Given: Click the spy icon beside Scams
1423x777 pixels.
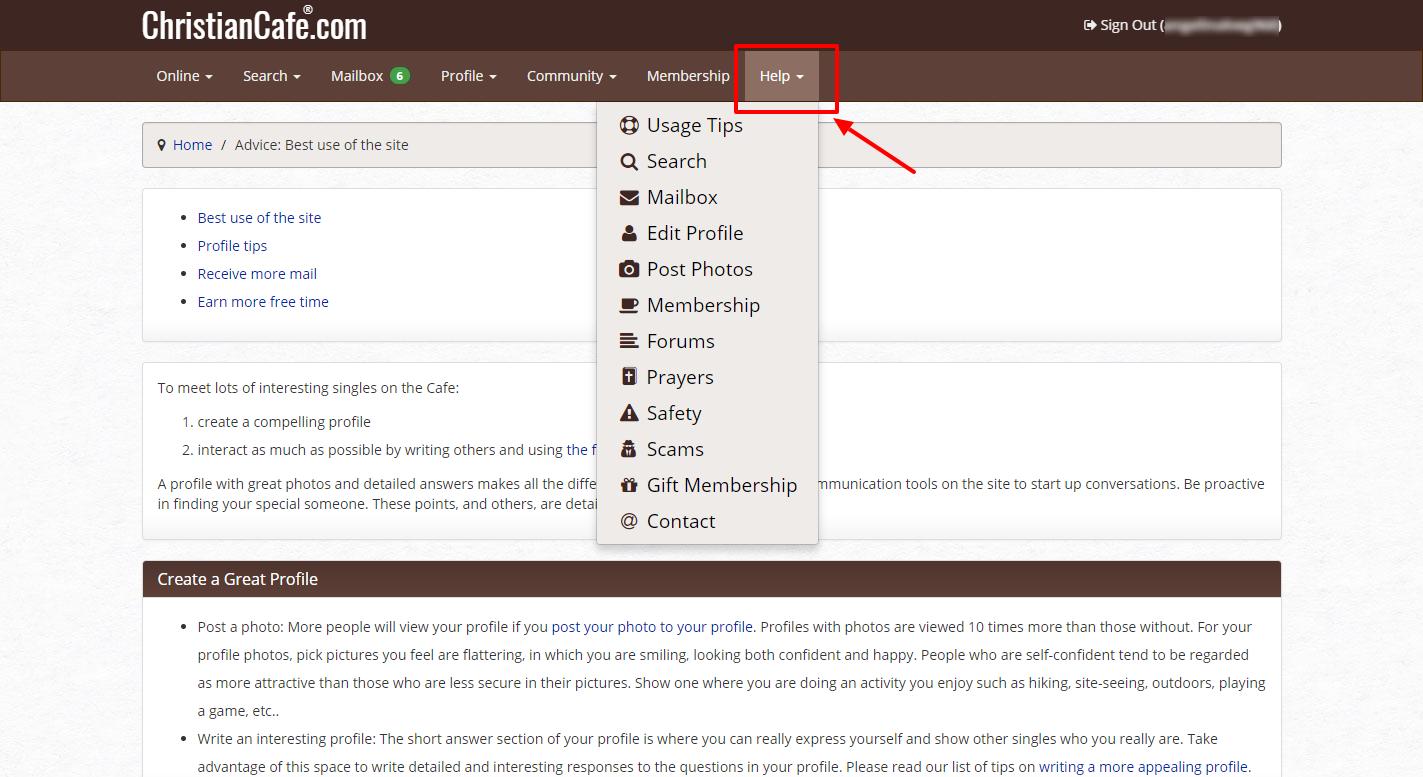Looking at the screenshot, I should (629, 449).
